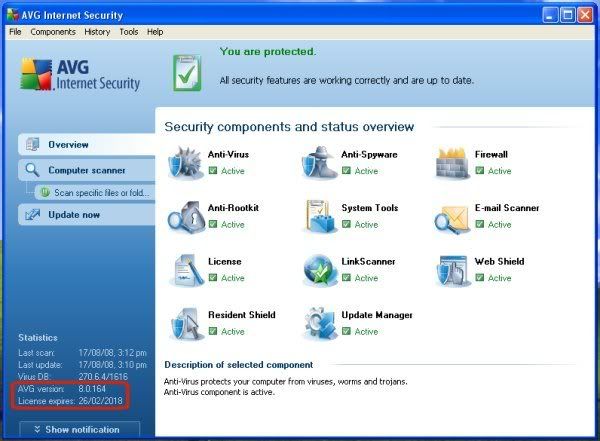Select the System Tools label
Image resolution: width=600 pixels, height=441 pixels.
tap(370, 208)
